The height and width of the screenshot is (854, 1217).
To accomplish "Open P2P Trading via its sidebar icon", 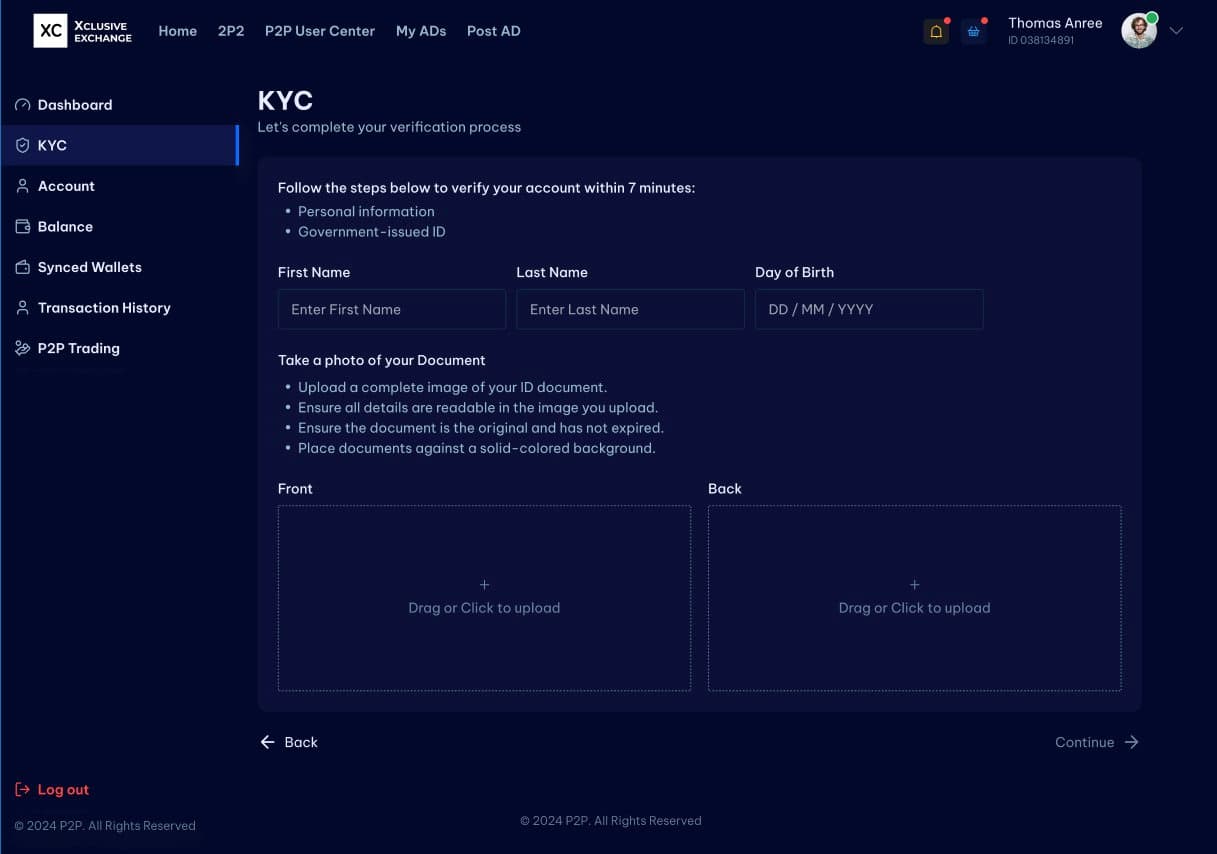I will coord(22,348).
